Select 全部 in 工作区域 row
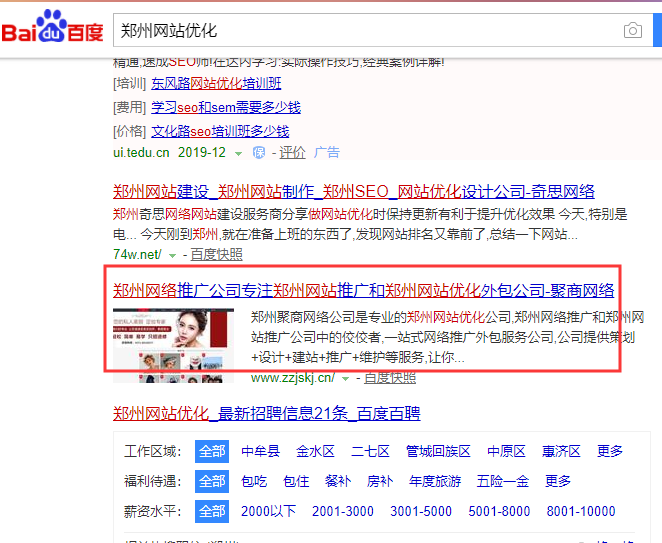This screenshot has height=543, width=662. point(212,451)
